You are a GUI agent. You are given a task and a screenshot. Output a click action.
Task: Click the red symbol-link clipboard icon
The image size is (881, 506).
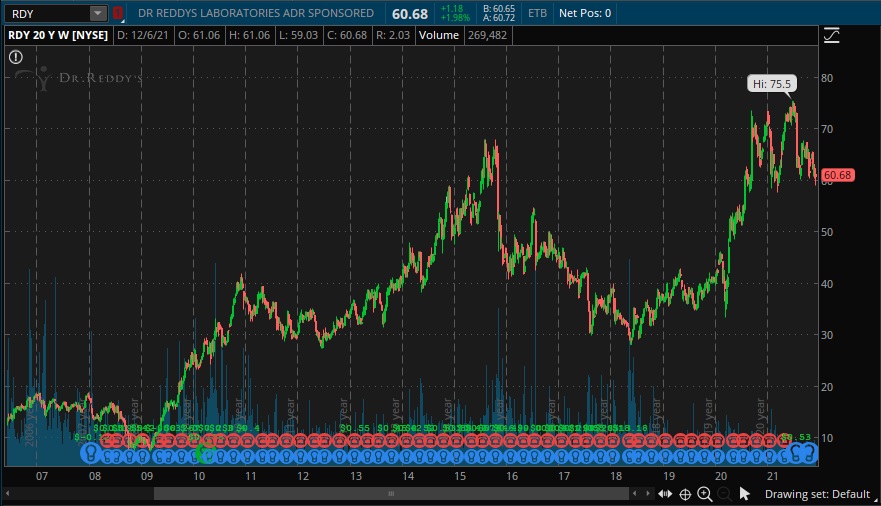tap(117, 13)
